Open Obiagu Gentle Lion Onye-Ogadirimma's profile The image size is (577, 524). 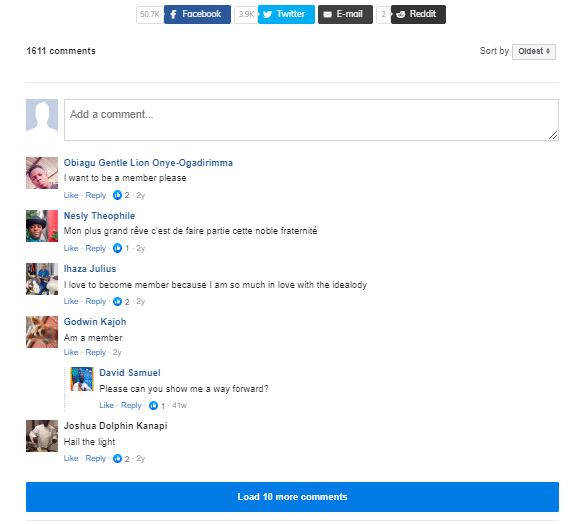pos(148,163)
